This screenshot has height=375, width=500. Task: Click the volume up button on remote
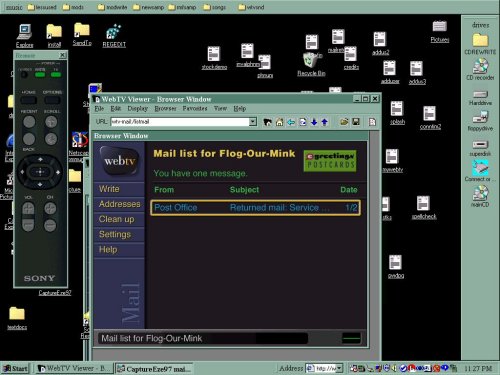click(x=28, y=209)
